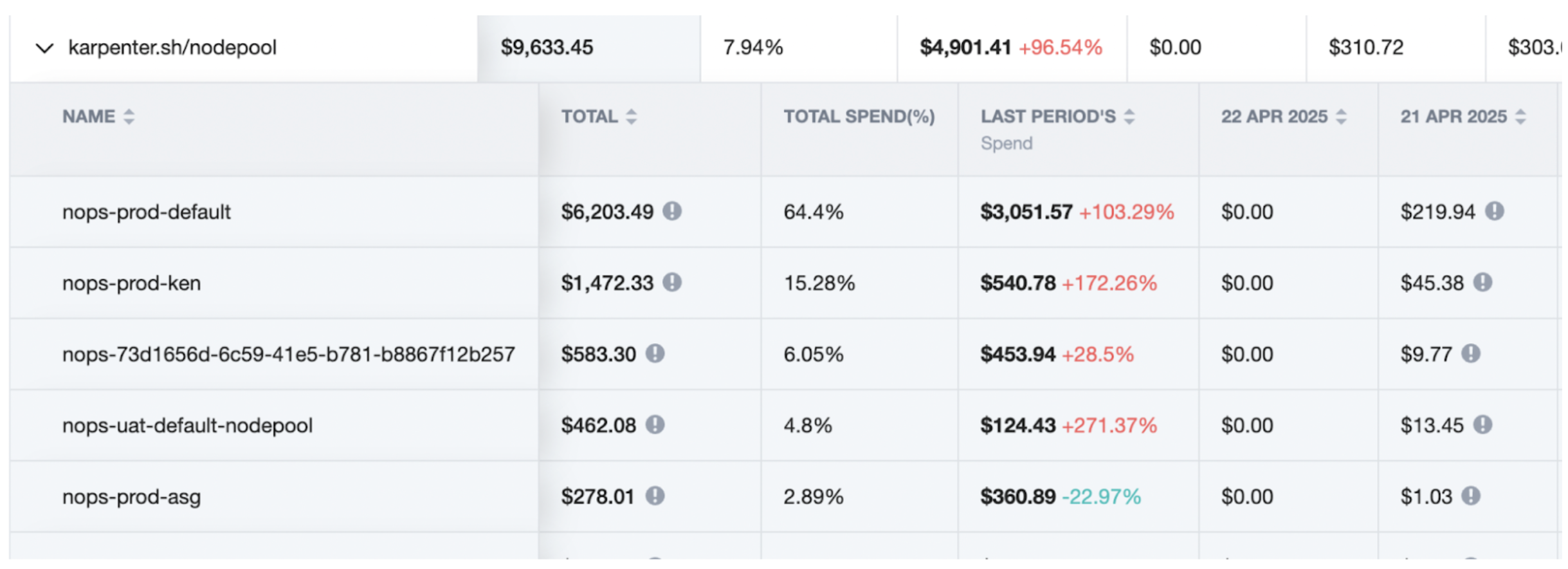Open info icon next to $219.94 value
Image resolution: width=1568 pixels, height=569 pixels.
point(1495,211)
